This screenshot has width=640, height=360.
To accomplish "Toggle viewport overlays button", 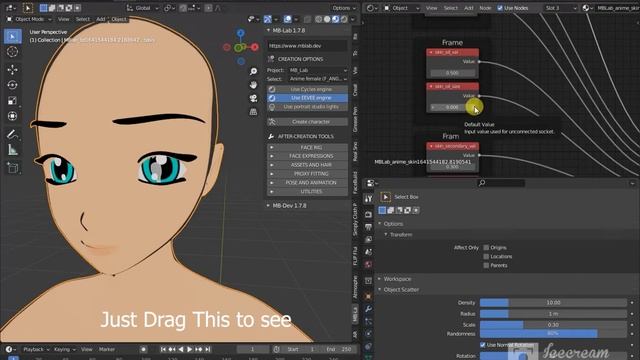I will [x=287, y=19].
